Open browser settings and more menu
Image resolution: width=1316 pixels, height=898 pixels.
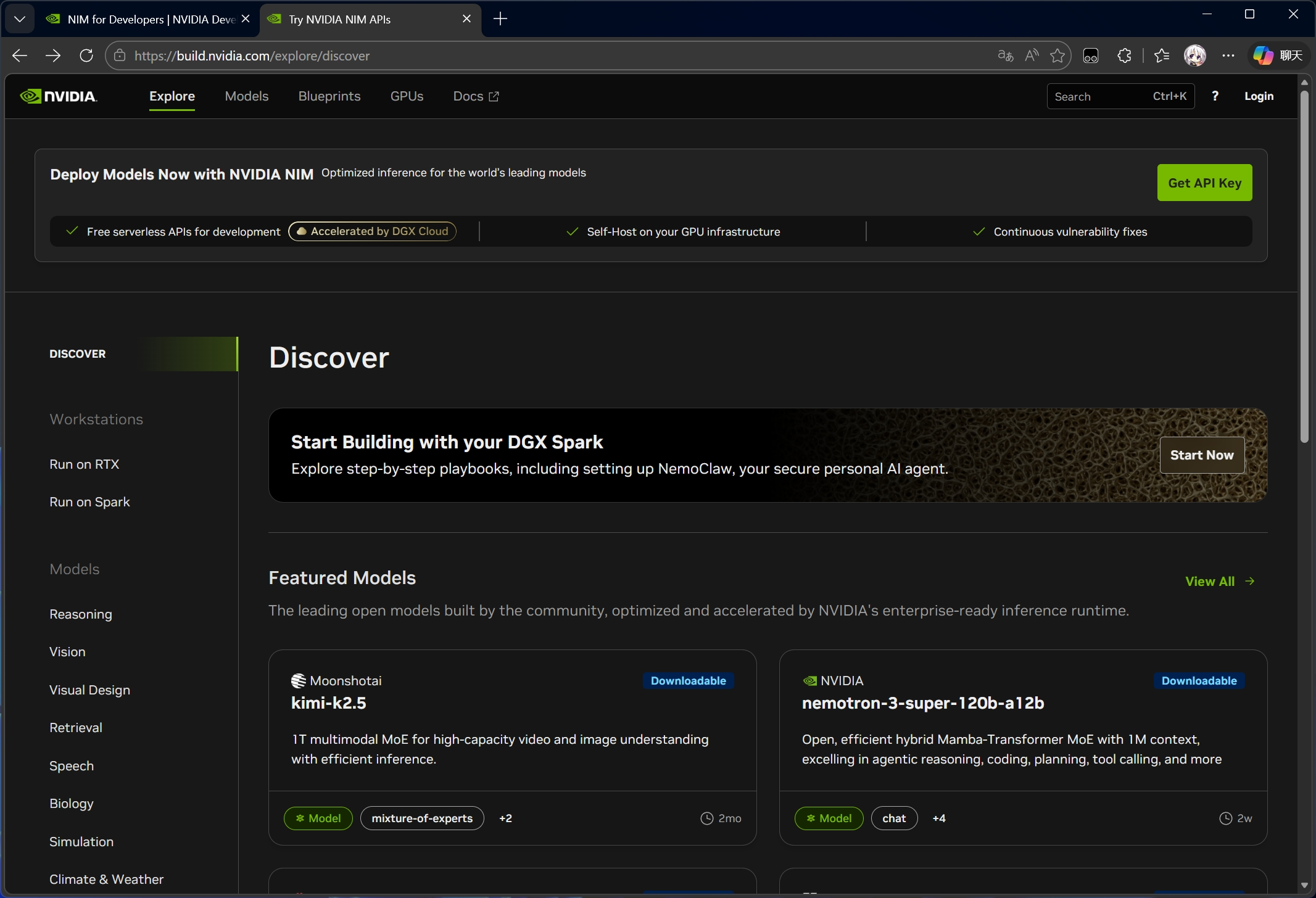coord(1228,56)
